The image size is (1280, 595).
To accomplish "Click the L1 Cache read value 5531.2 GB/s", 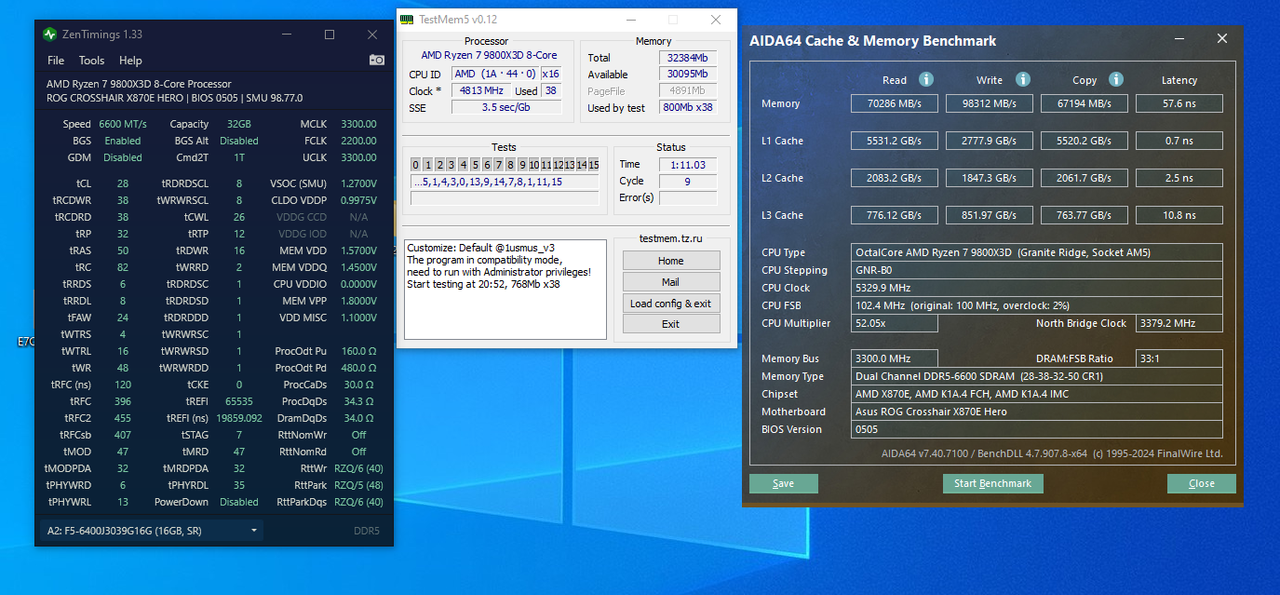I will tap(894, 140).
